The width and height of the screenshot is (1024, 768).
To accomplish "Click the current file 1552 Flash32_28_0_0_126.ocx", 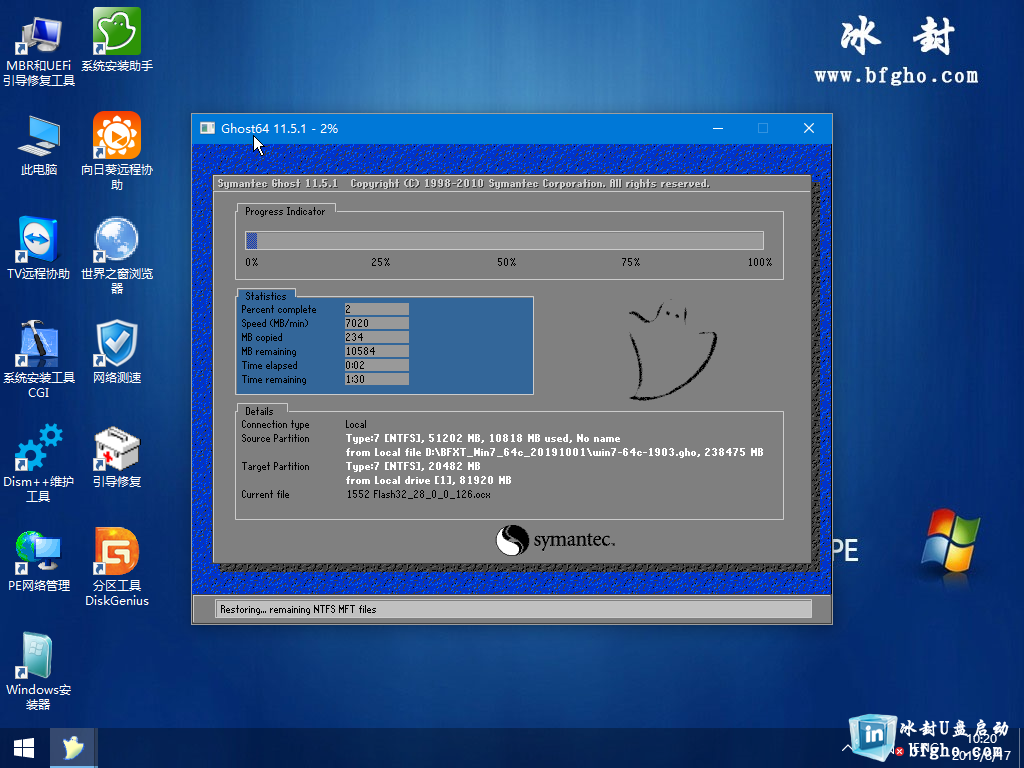I will (x=419, y=494).
